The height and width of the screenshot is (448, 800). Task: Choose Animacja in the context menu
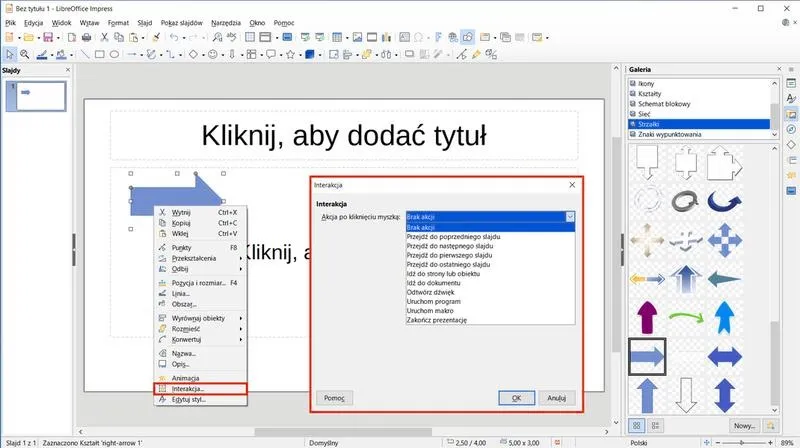tap(201, 378)
